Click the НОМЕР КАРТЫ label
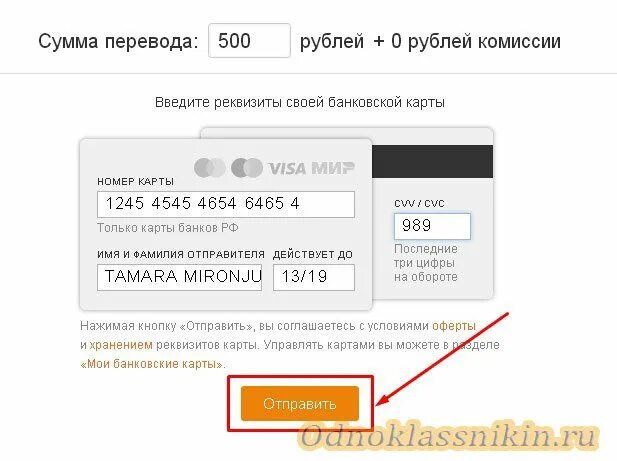This screenshot has width=617, height=461. [136, 182]
